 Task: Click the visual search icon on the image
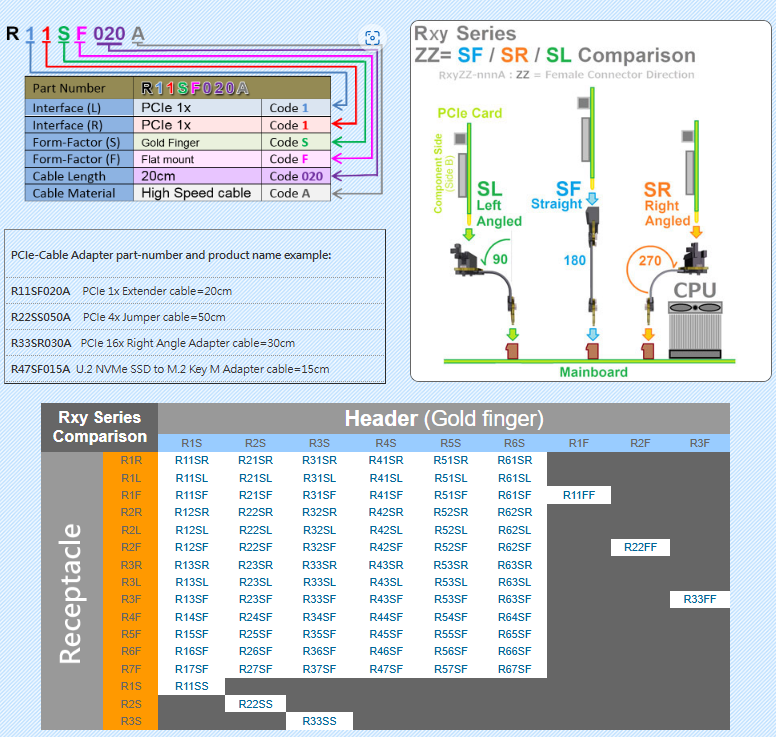click(x=372, y=38)
